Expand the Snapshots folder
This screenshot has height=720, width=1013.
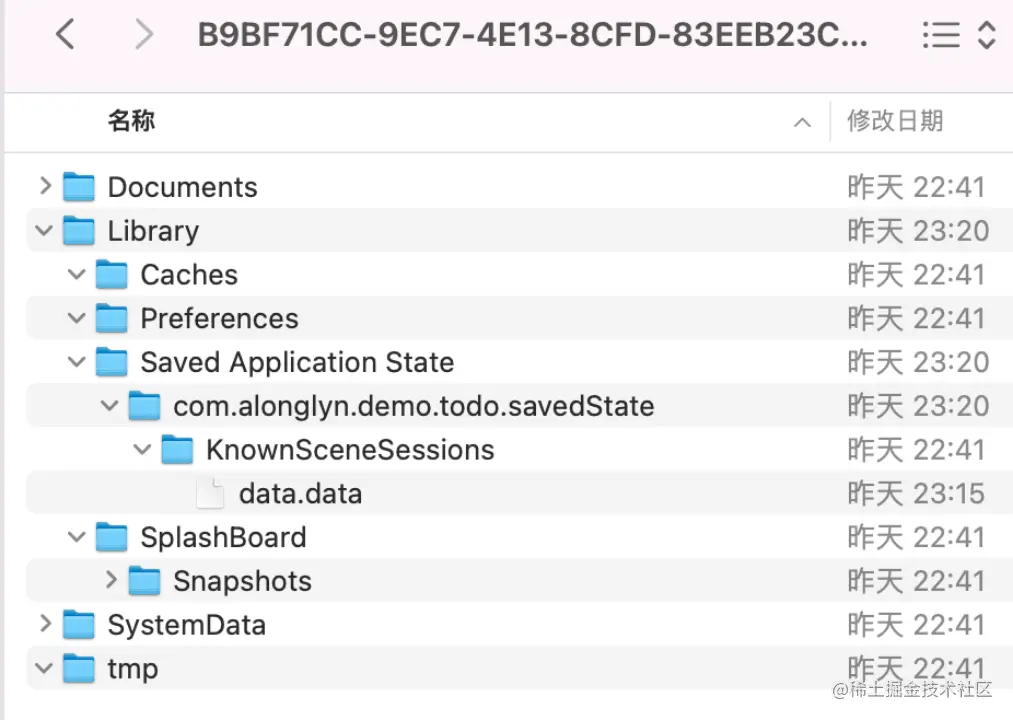111,580
